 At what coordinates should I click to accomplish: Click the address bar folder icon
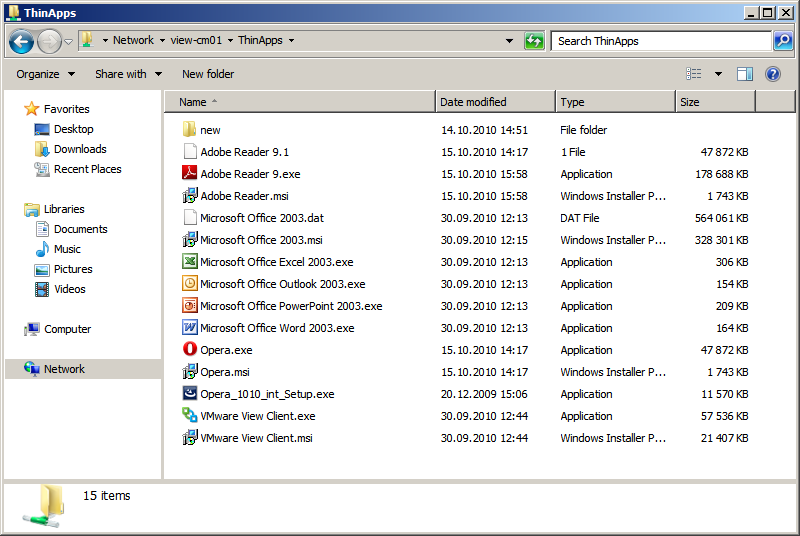click(88, 40)
